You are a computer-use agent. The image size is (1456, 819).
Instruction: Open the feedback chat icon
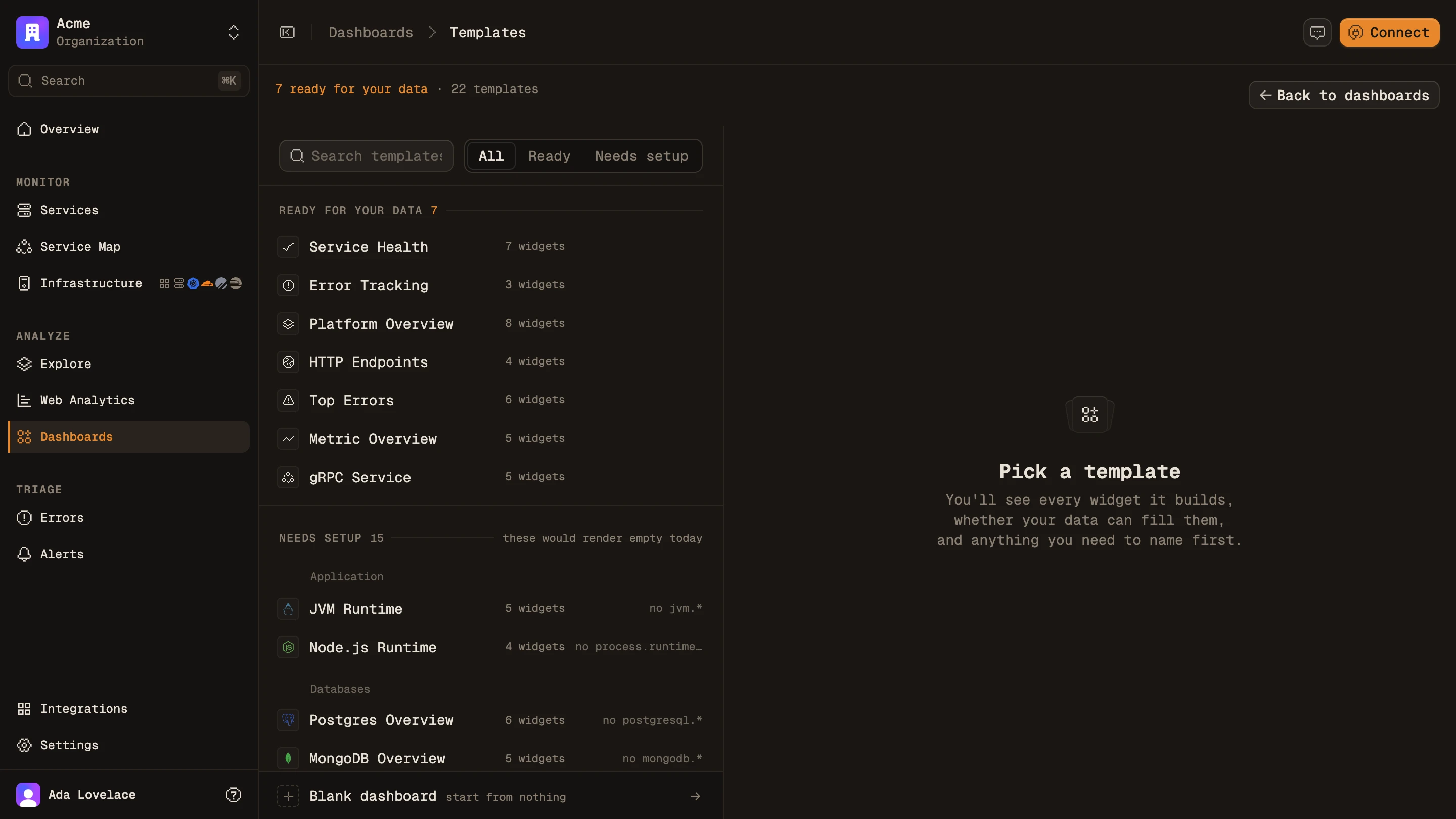tap(1317, 32)
